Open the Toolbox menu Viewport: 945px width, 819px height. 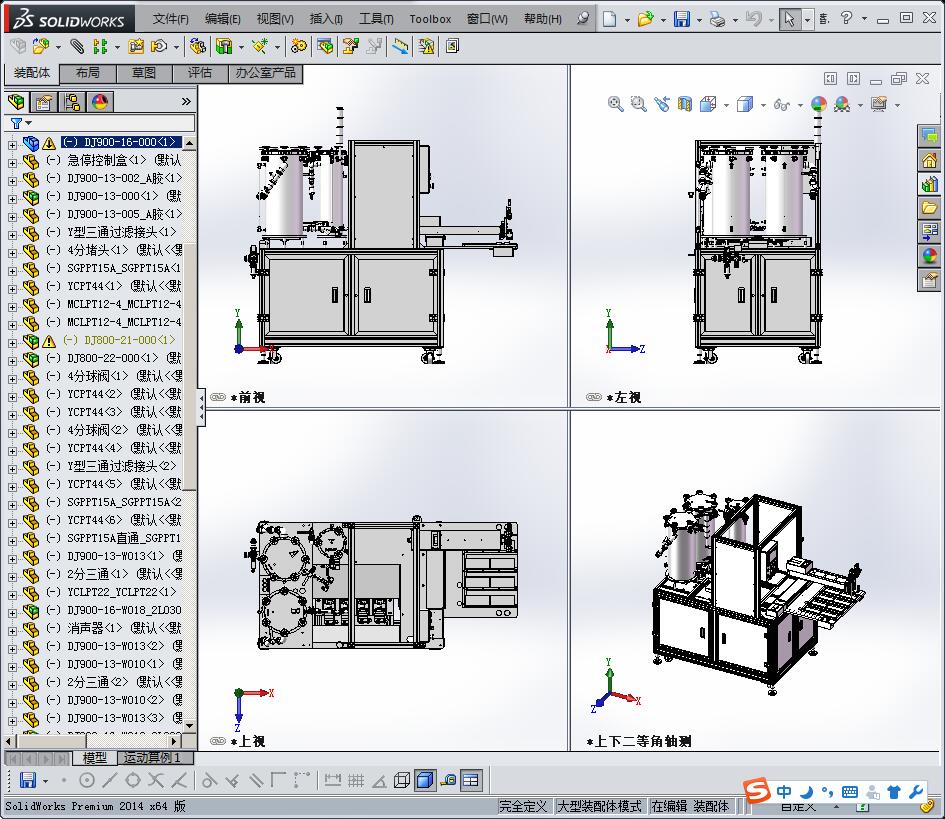coord(430,19)
